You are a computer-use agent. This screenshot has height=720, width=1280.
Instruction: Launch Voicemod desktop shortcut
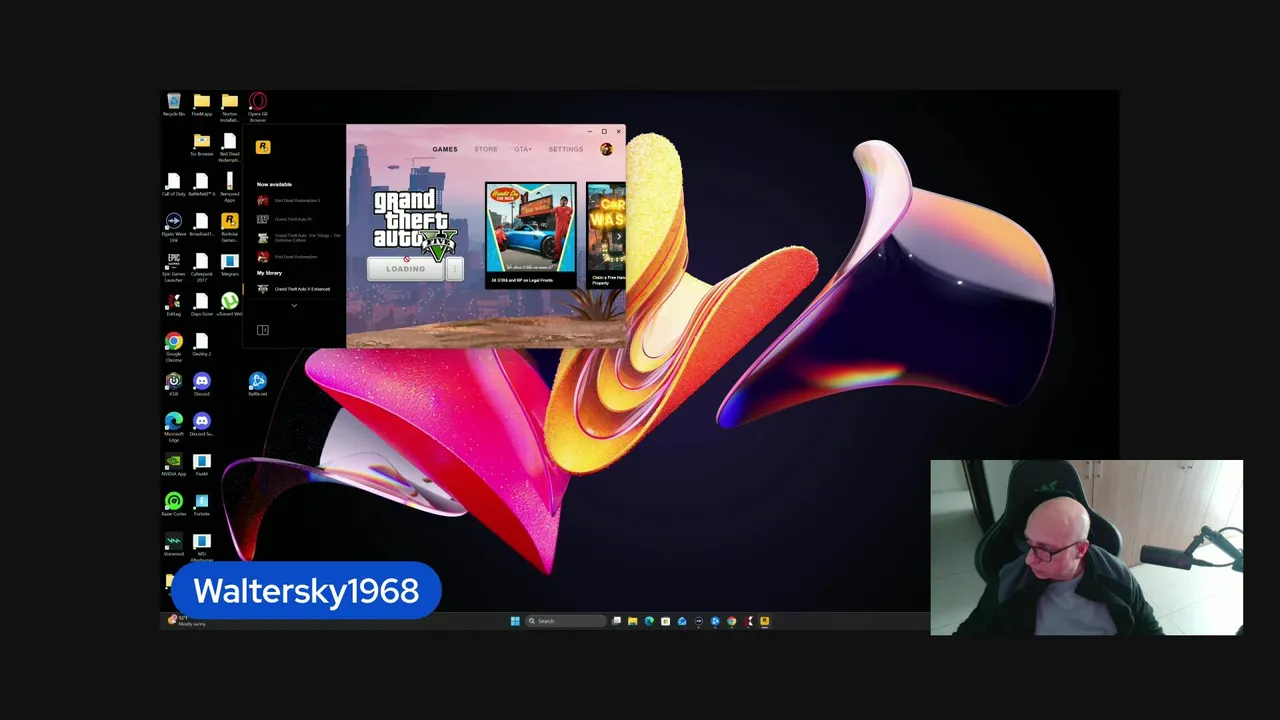(174, 545)
